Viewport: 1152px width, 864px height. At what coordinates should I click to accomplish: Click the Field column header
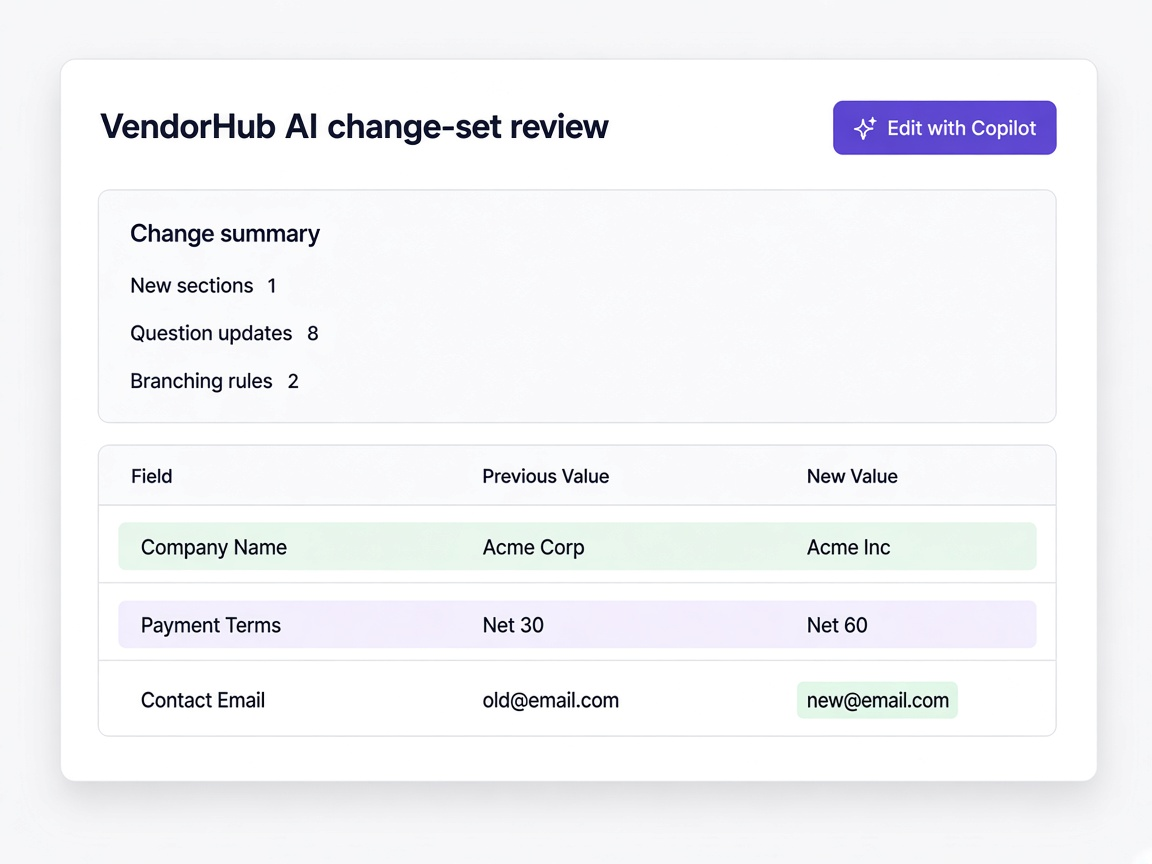(x=151, y=476)
